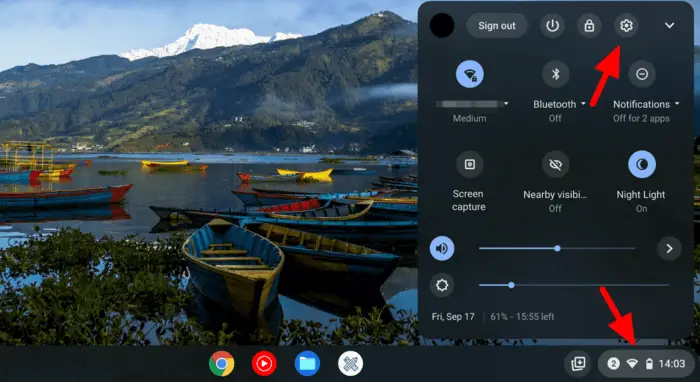Click the power button icon
The height and width of the screenshot is (382, 700).
pyautogui.click(x=553, y=25)
